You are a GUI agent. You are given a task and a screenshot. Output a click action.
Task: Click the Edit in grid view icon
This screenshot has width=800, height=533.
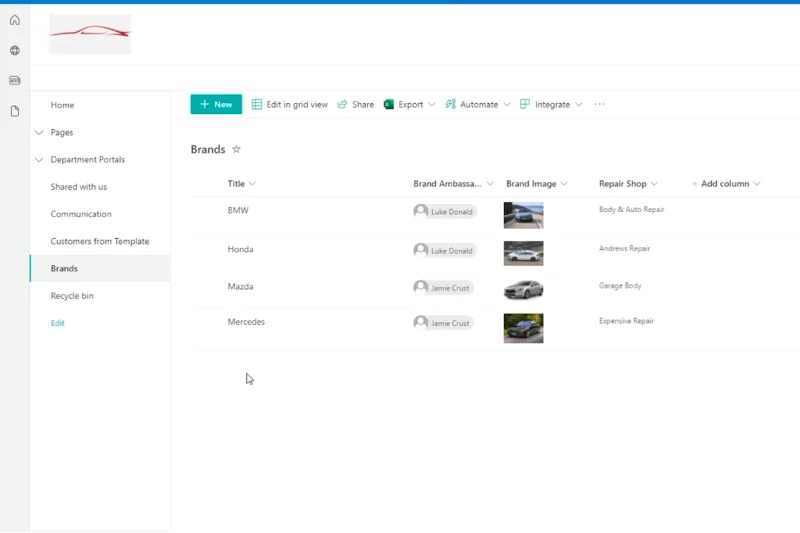click(x=257, y=104)
